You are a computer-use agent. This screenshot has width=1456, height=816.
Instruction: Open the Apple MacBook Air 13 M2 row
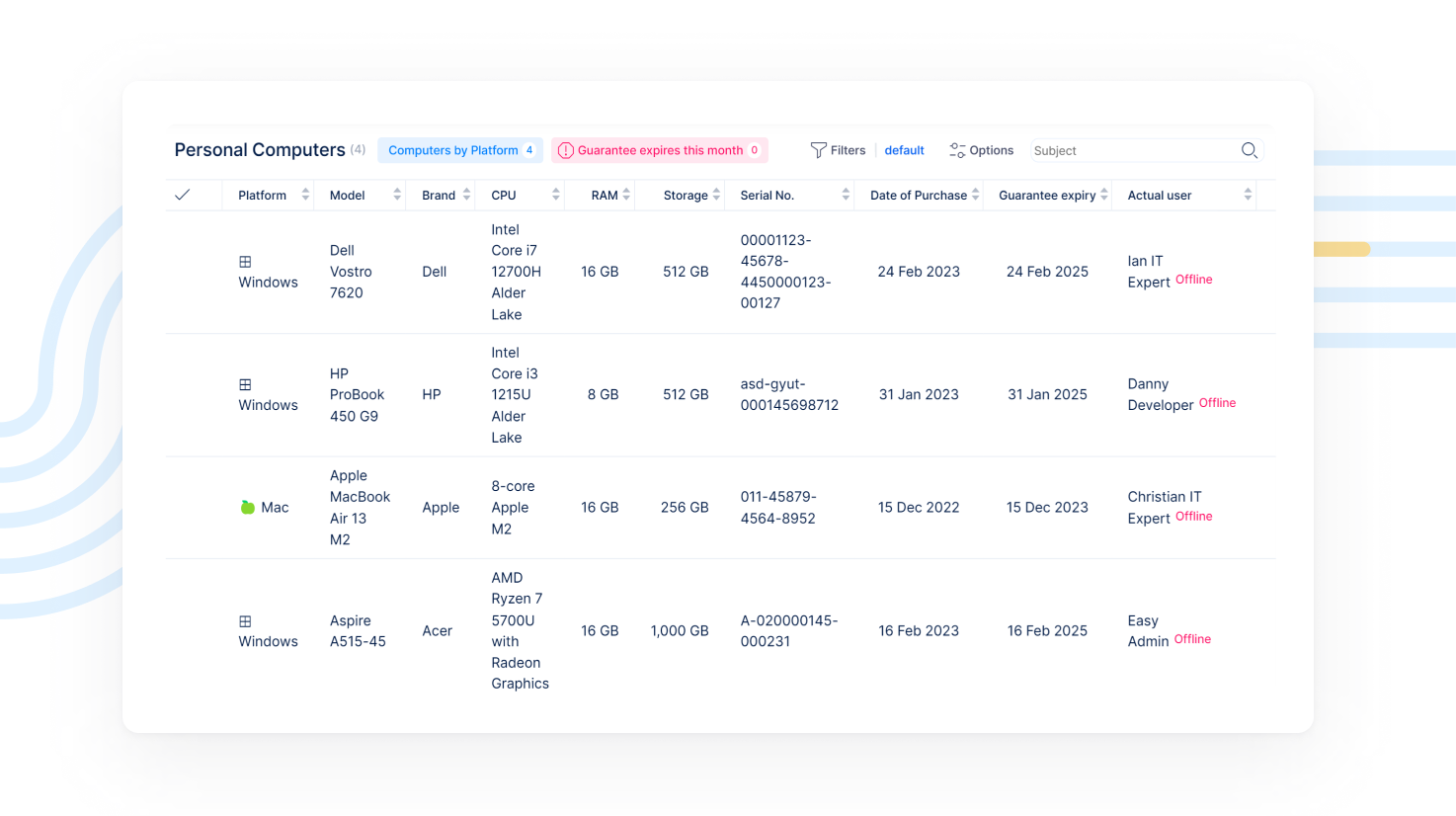pyautogui.click(x=359, y=508)
